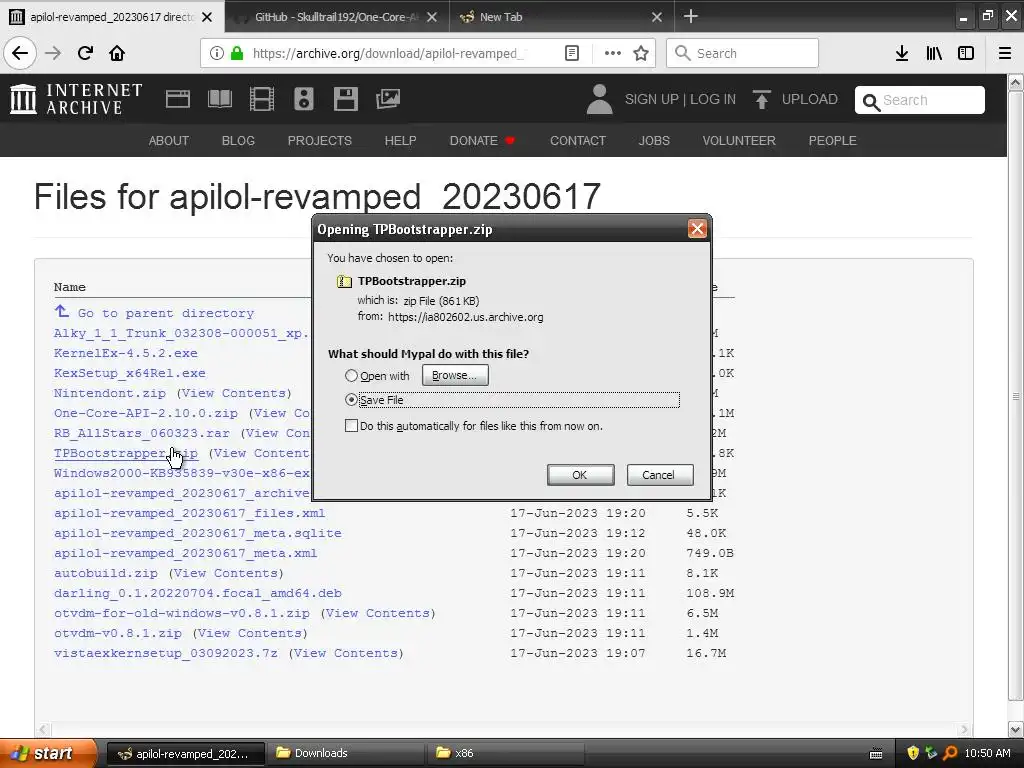Cancel the file download dialog
The image size is (1024, 768).
tap(660, 475)
